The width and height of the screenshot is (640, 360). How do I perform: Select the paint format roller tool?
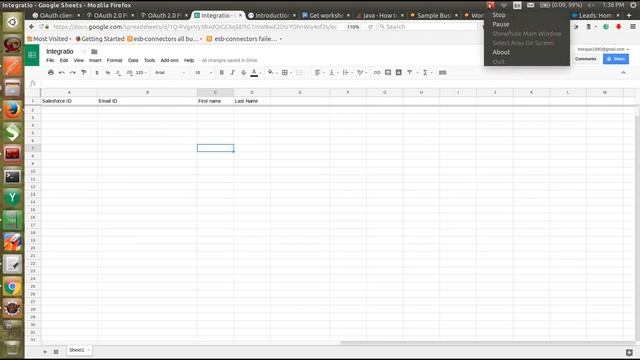pos(84,72)
